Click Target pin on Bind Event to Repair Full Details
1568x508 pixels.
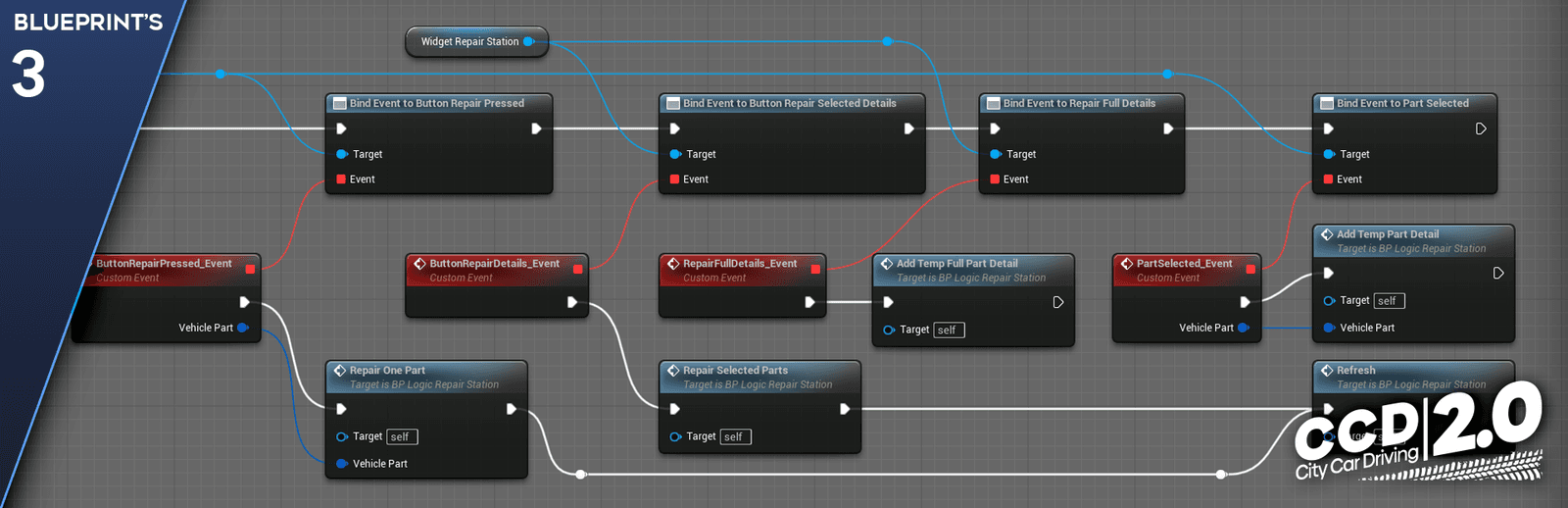click(x=996, y=154)
